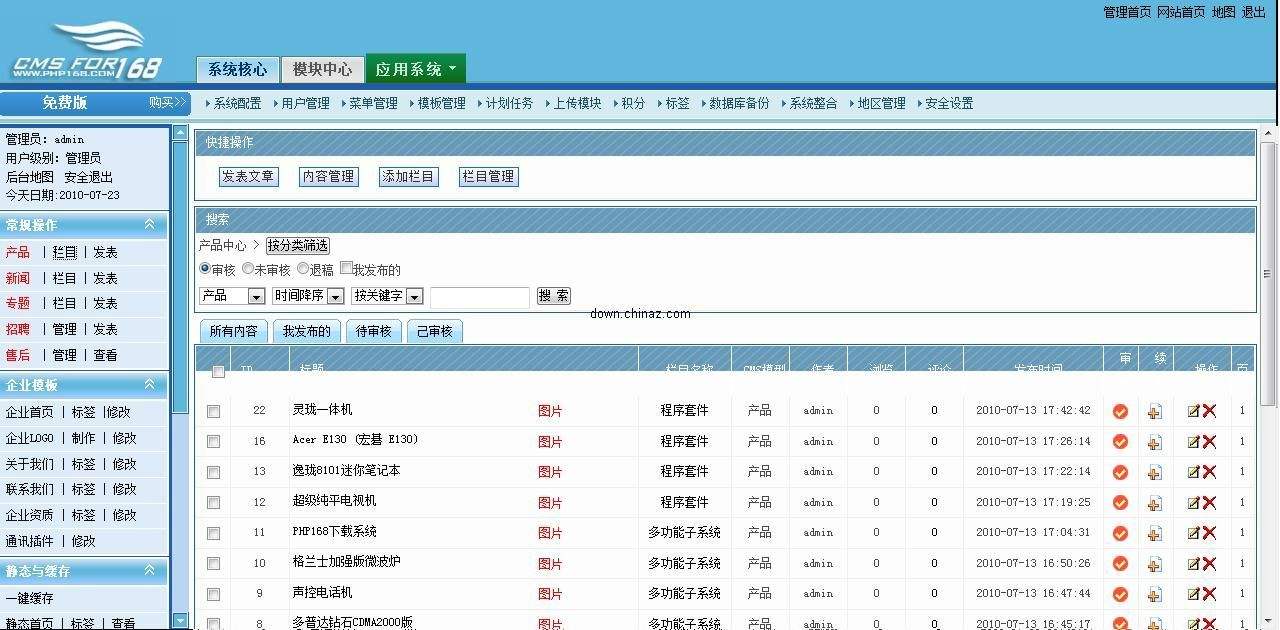Image resolution: width=1280 pixels, height=630 pixels.
Task: Click the CMS FOR 168 logo
Action: (x=86, y=52)
